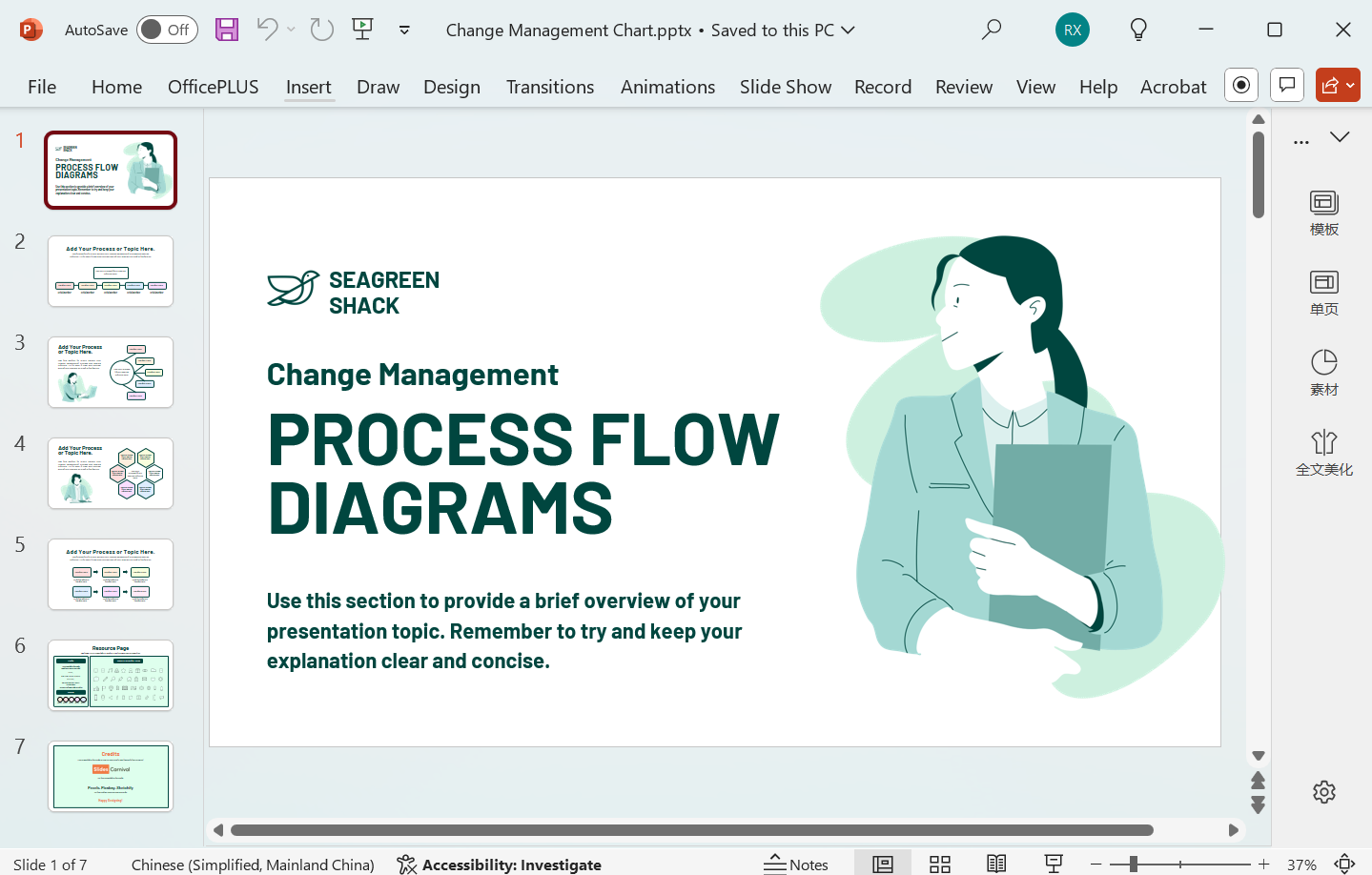
Task: Expand the Customize Quick Access Toolbar dropdown
Action: 404,30
